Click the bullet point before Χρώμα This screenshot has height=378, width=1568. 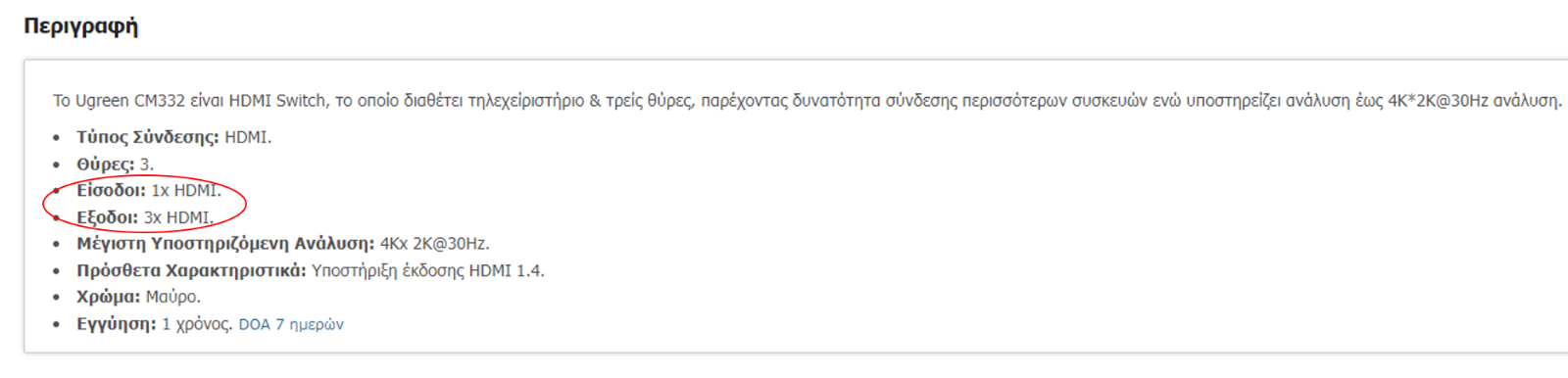pyautogui.click(x=57, y=298)
